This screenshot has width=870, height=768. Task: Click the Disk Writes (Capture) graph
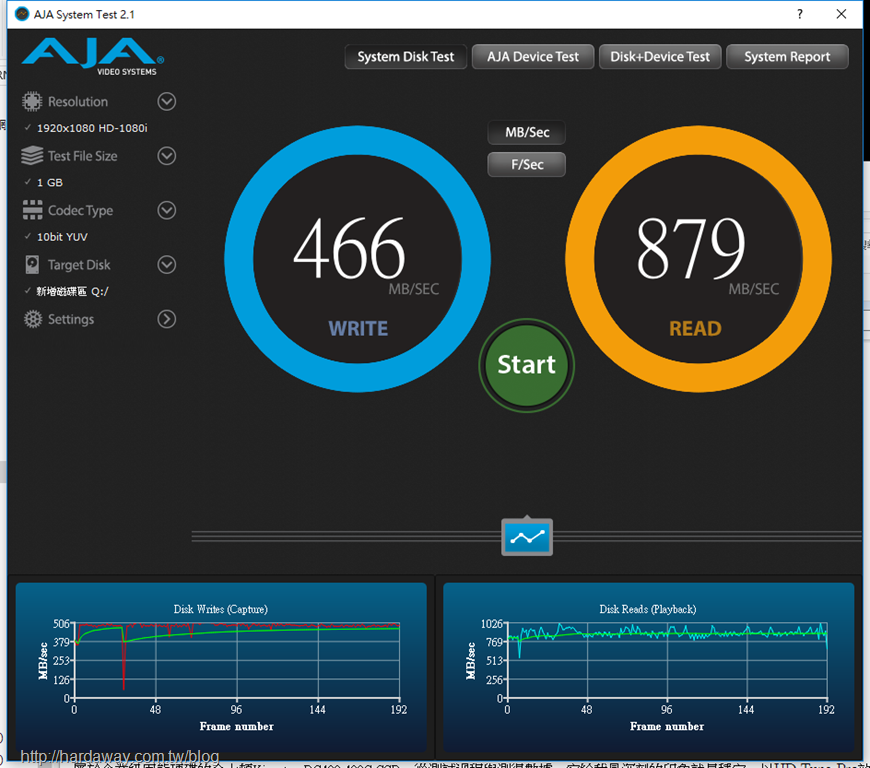pyautogui.click(x=221, y=667)
